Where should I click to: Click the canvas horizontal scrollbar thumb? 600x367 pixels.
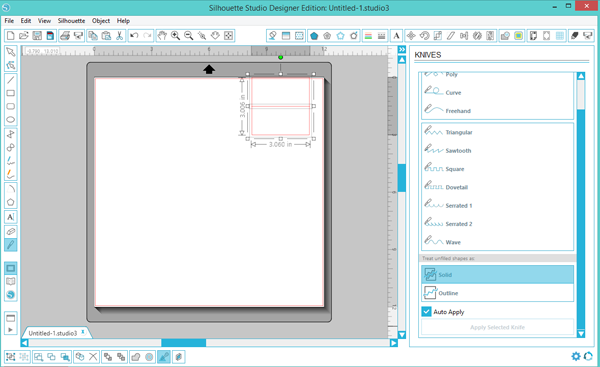point(184,343)
